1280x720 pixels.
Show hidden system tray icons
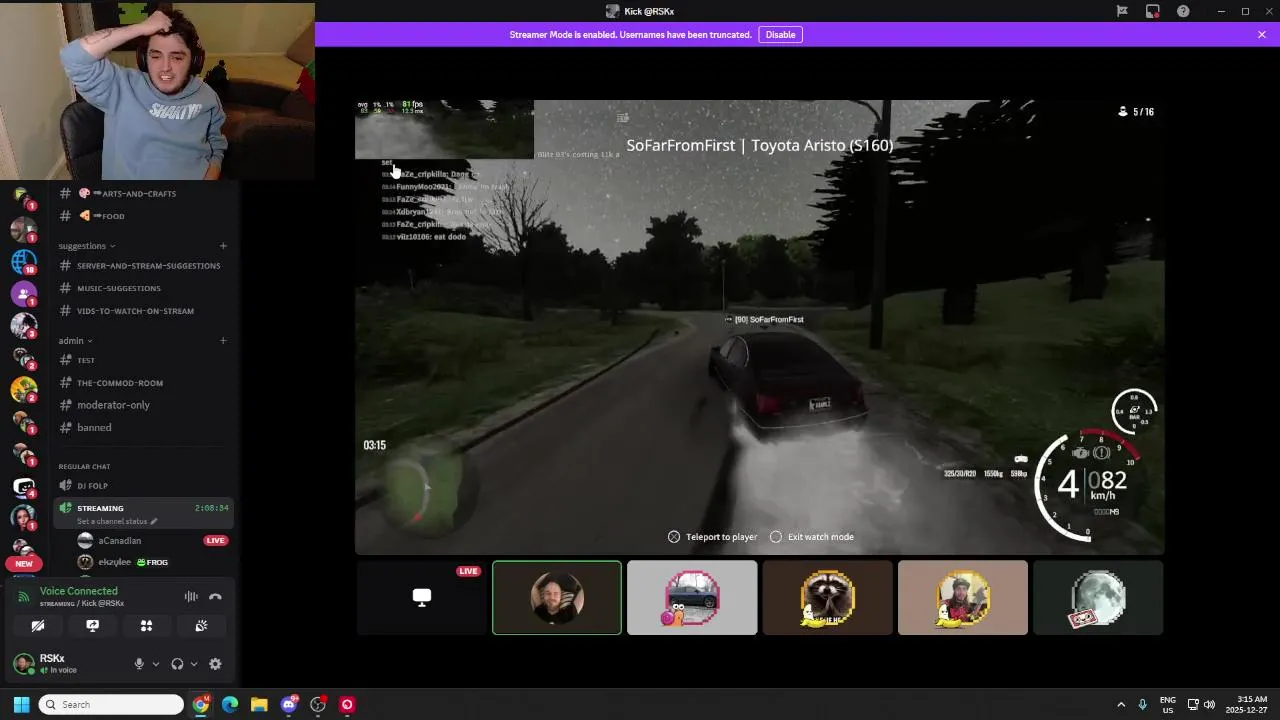(x=1121, y=705)
